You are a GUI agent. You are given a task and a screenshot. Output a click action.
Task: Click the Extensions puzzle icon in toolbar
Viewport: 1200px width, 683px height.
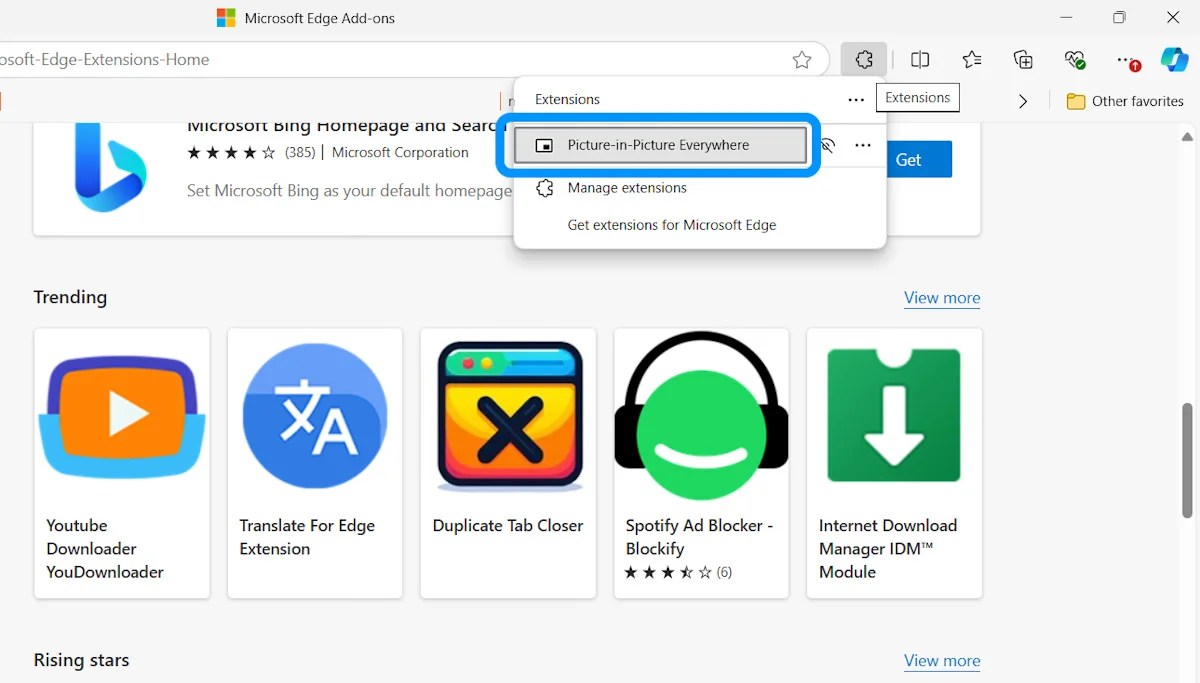click(864, 60)
